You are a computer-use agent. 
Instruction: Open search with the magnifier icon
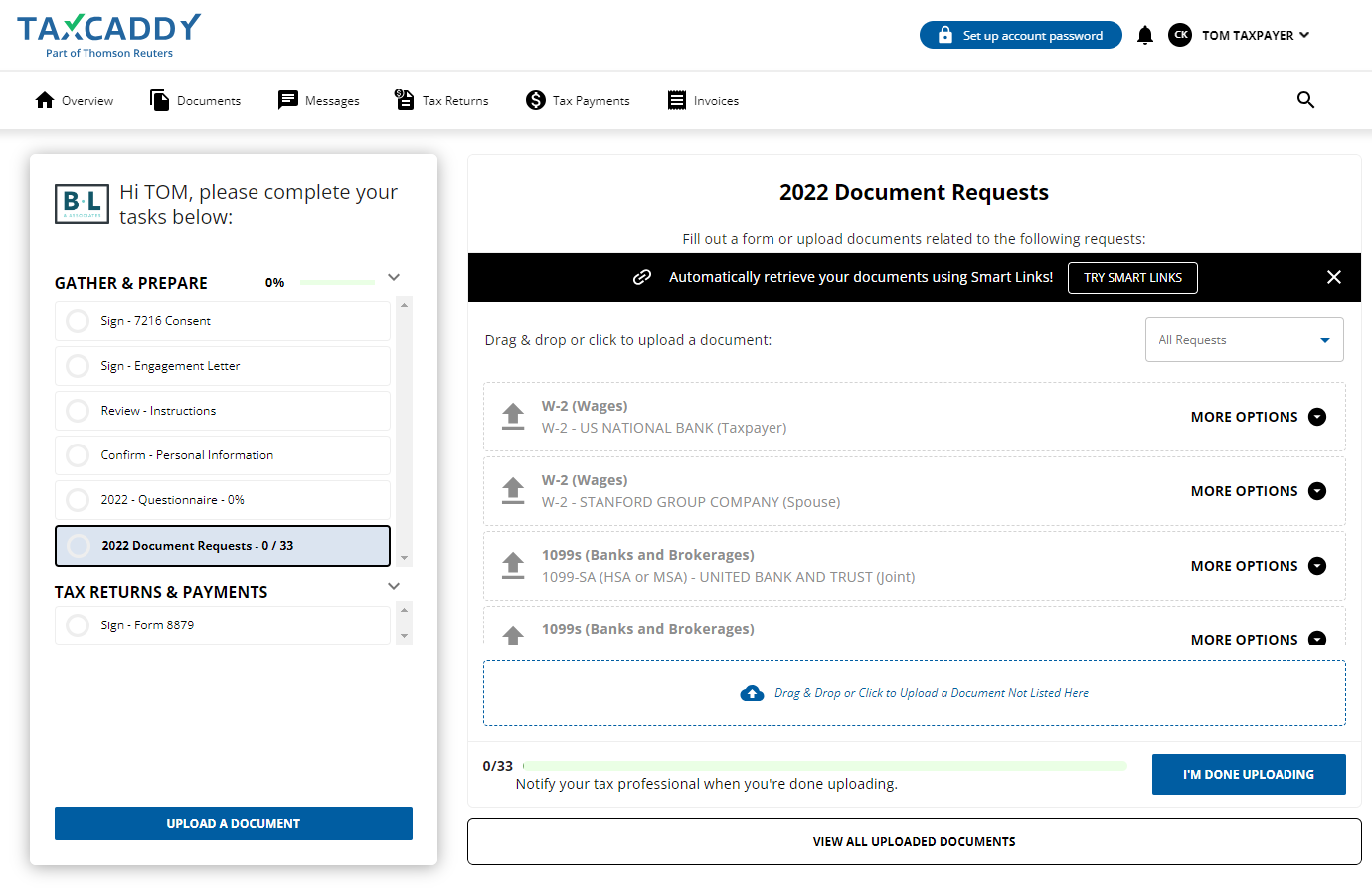click(x=1306, y=100)
